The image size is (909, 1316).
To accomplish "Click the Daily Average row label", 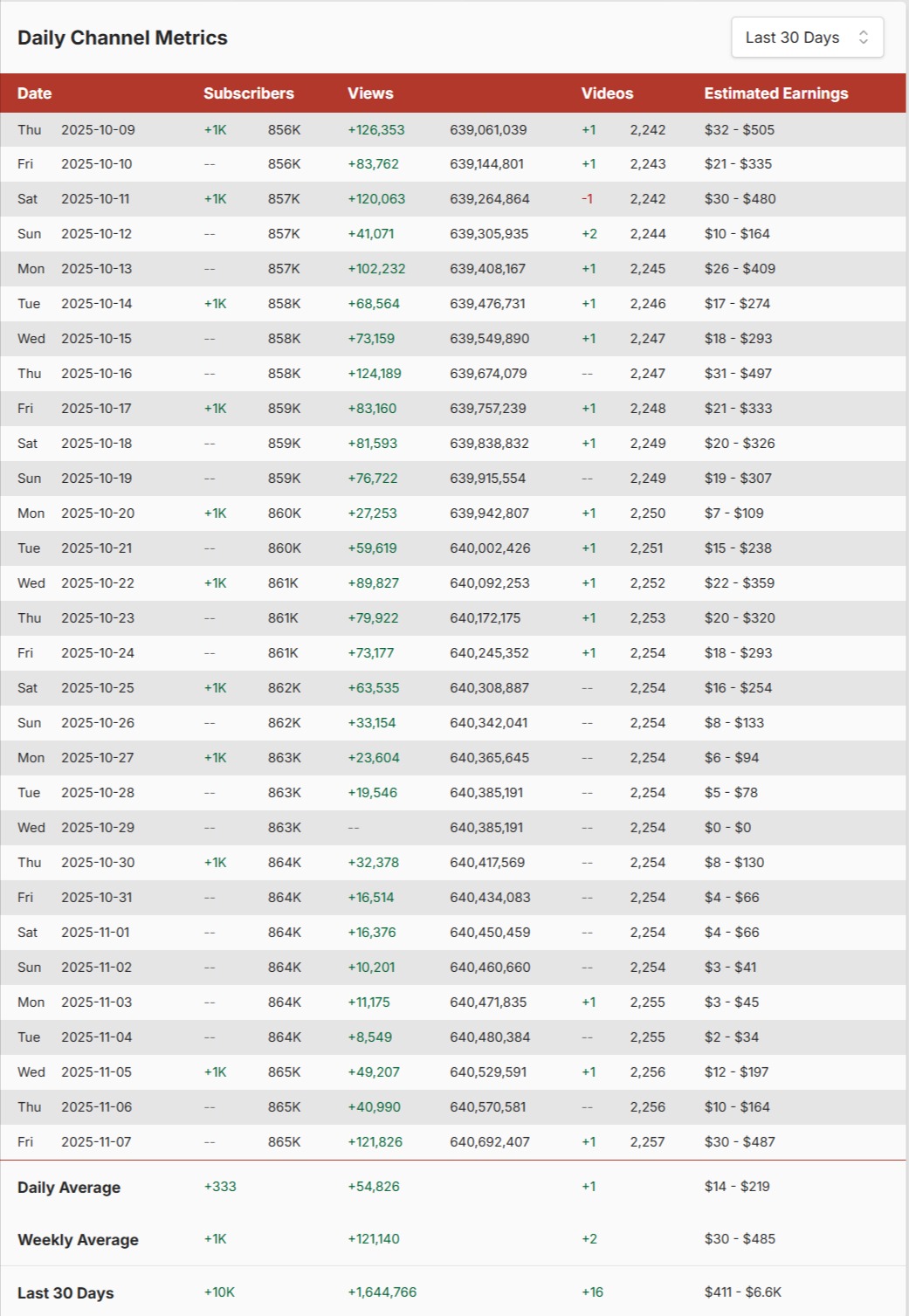I will 69,1188.
